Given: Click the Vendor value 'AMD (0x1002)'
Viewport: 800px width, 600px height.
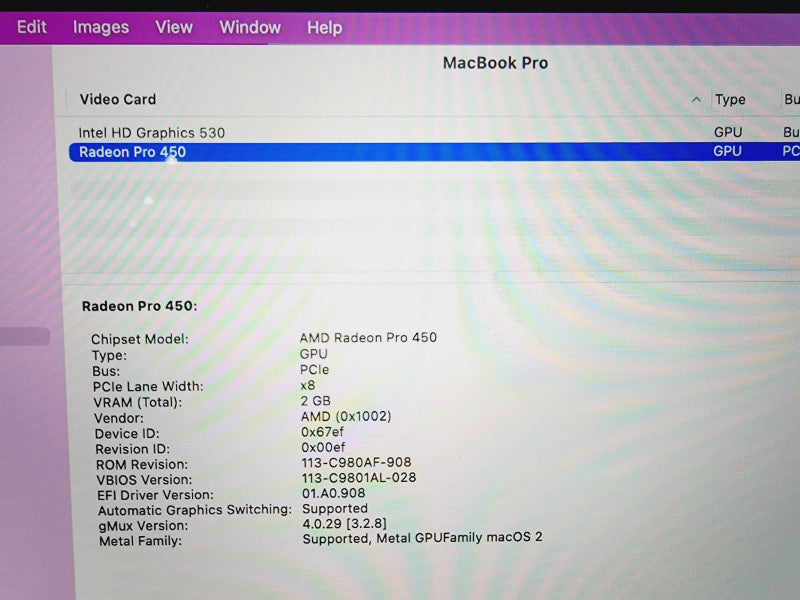Looking at the screenshot, I should pyautogui.click(x=346, y=416).
